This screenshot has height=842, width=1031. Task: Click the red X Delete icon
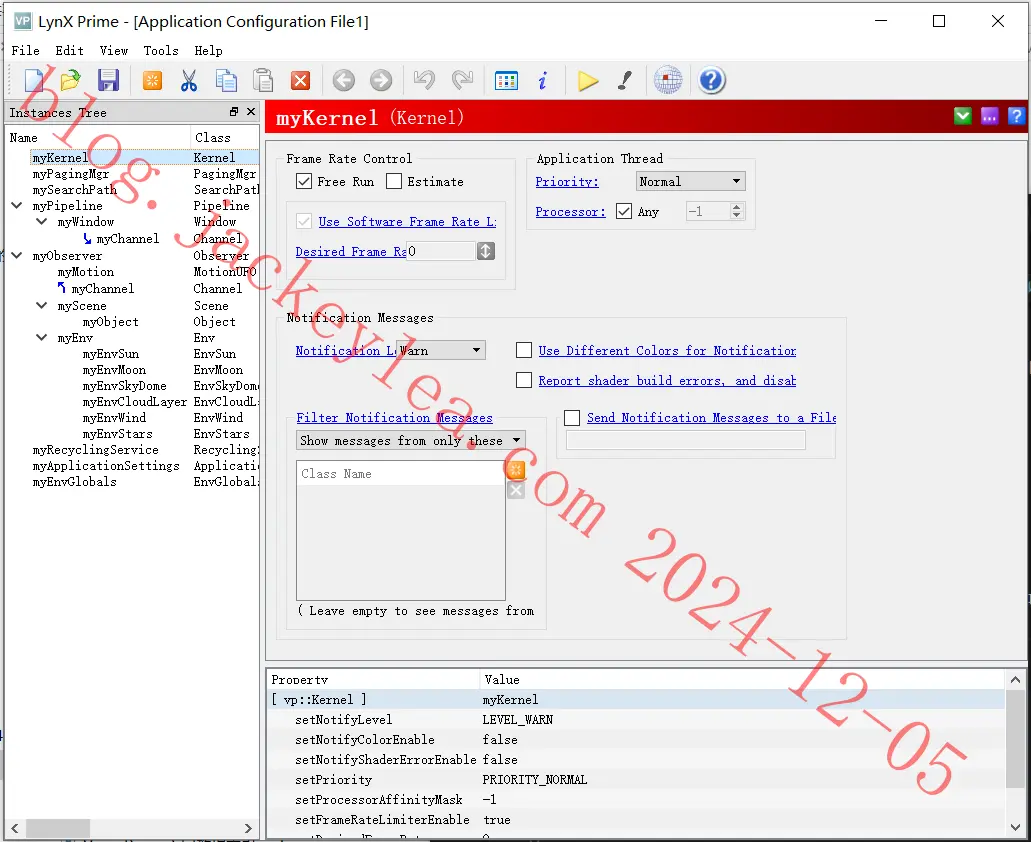(x=300, y=80)
